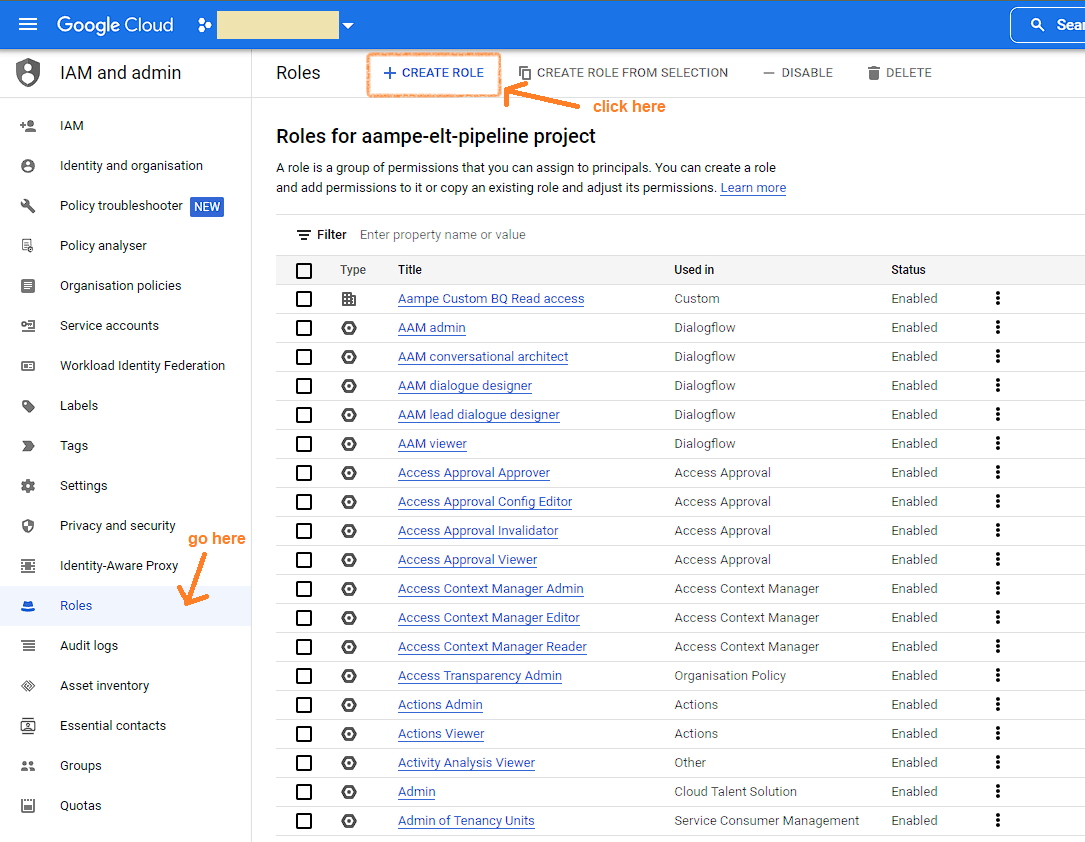This screenshot has height=842, width=1085.
Task: Click the Audit logs list icon
Action: click(28, 646)
